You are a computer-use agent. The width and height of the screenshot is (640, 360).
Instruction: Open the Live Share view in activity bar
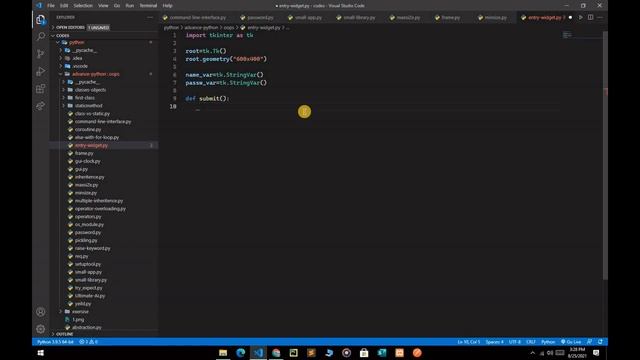[40, 106]
